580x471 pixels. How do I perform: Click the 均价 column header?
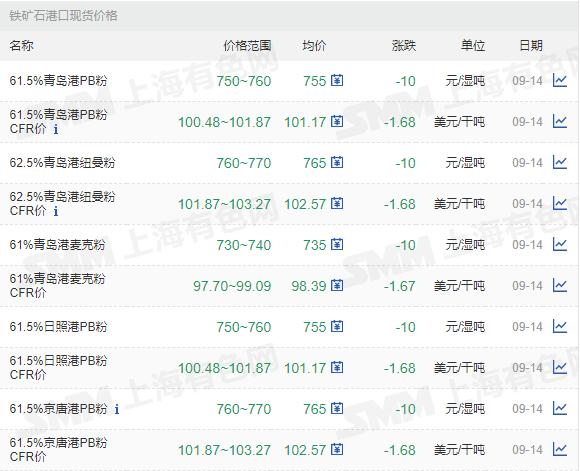(x=314, y=46)
